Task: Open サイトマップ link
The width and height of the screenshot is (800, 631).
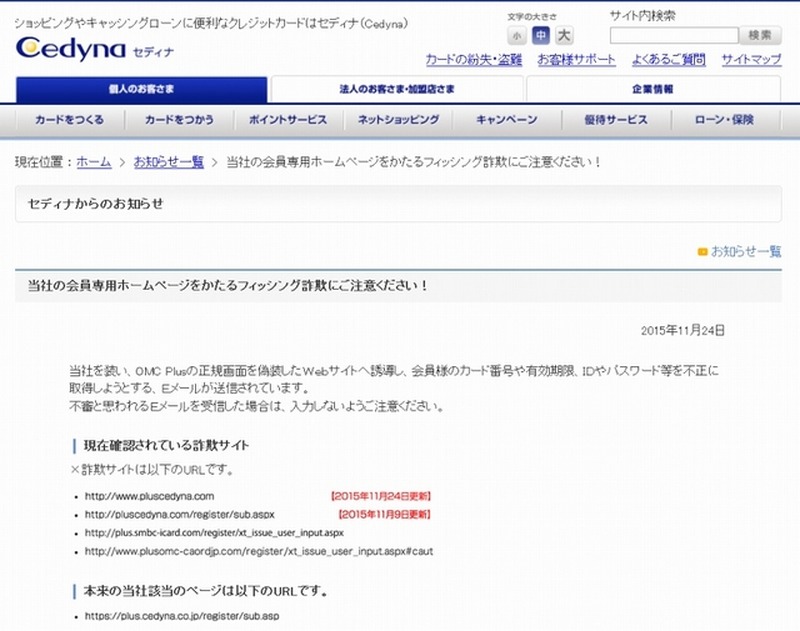Action: (x=751, y=60)
